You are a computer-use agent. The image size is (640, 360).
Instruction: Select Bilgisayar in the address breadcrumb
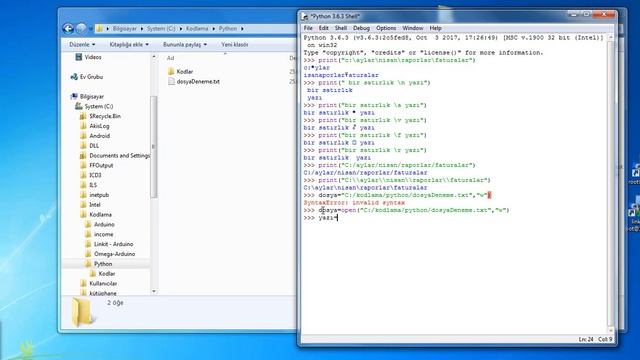click(124, 29)
